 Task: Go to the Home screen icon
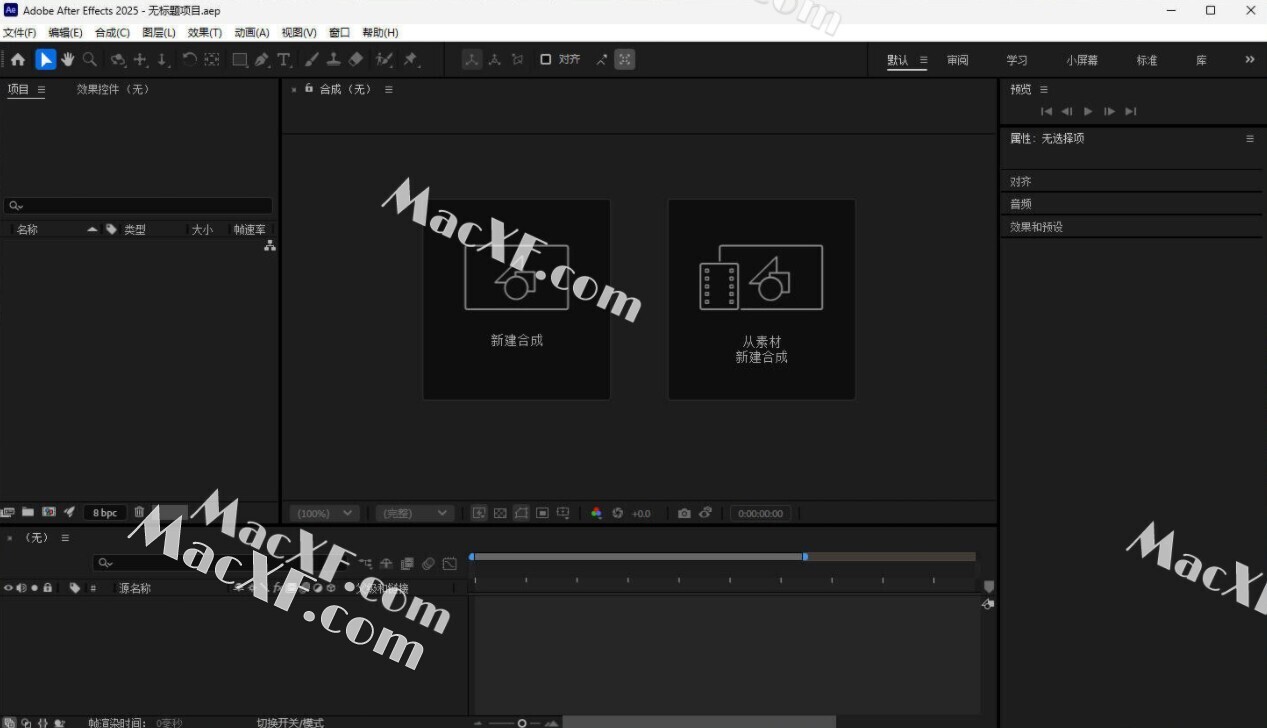click(x=18, y=60)
